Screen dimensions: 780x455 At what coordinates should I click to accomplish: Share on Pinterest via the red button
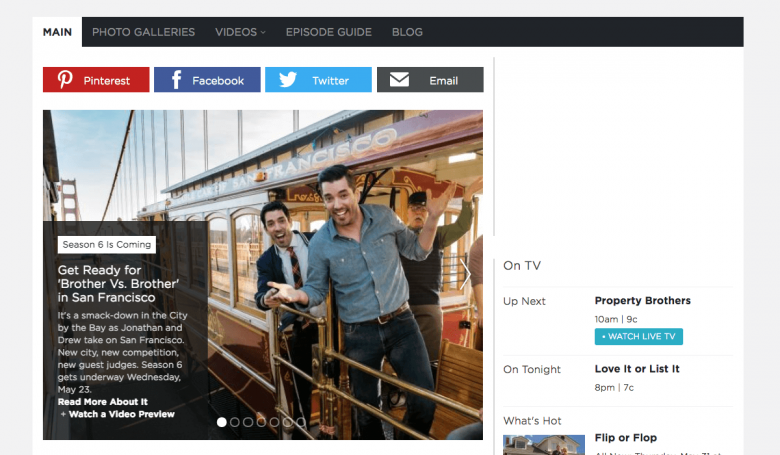[x=96, y=80]
